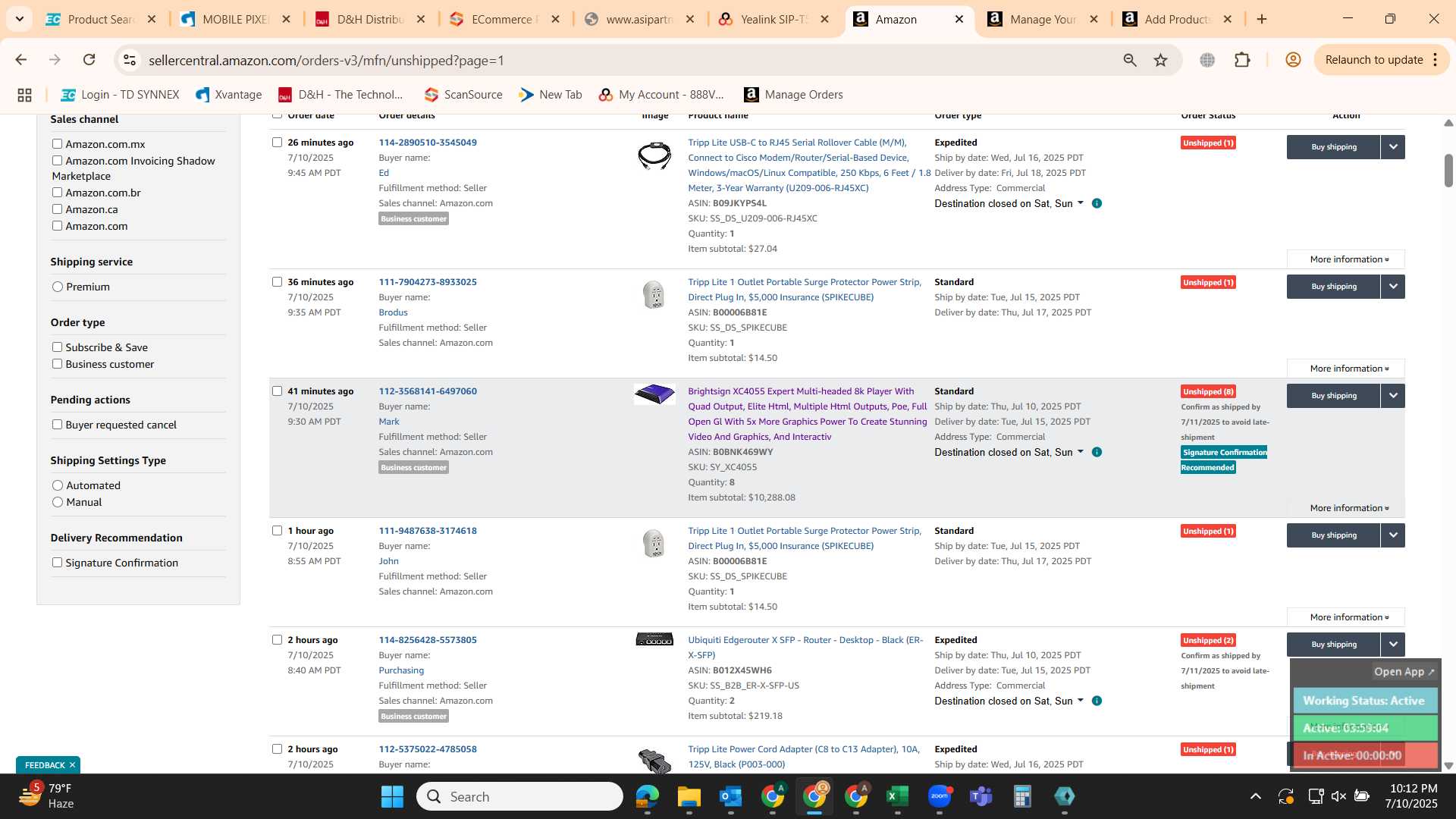
Task: Open the Chrome profile icon
Action: click(1294, 60)
